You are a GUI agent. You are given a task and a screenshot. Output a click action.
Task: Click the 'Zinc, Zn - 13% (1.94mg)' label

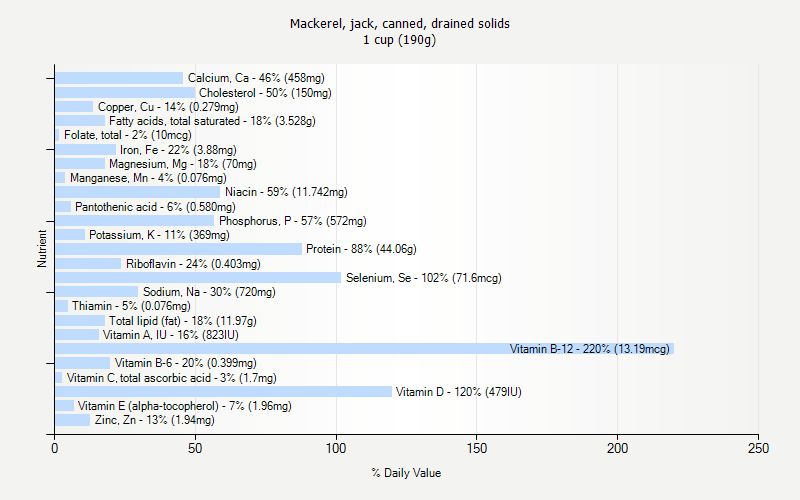155,420
